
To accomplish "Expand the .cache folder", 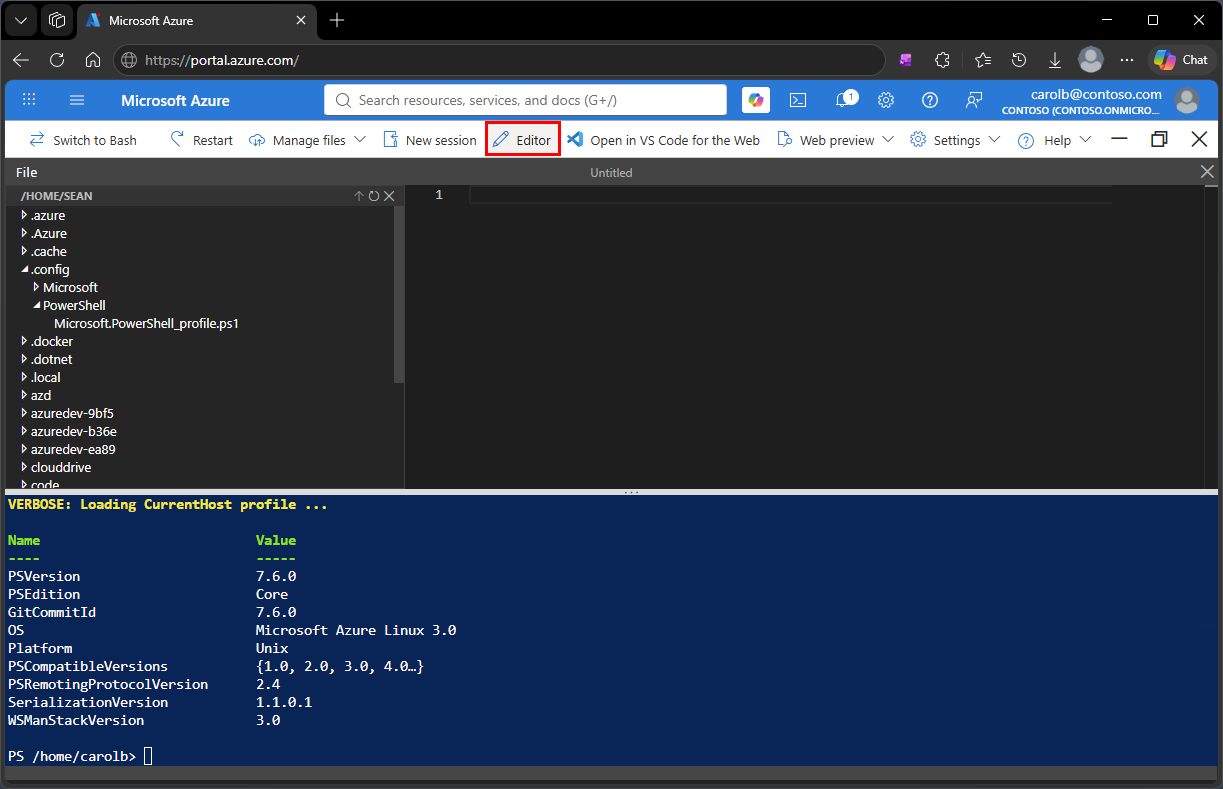I will (x=25, y=251).
